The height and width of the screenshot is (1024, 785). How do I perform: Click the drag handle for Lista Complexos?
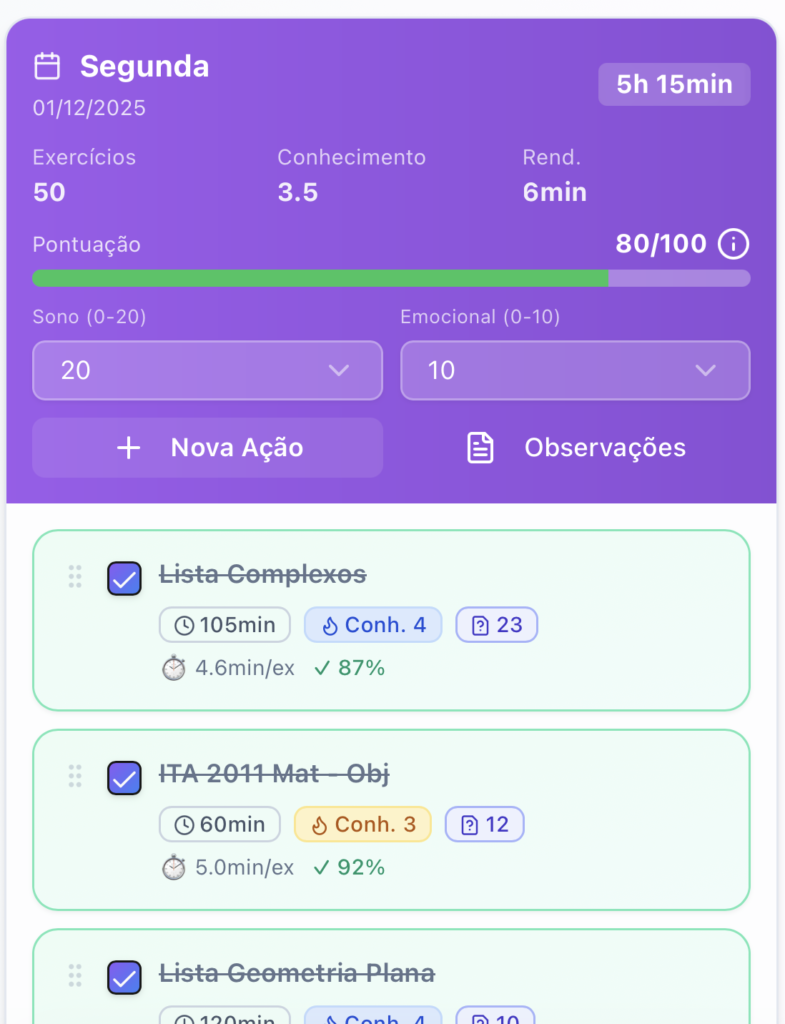74,577
